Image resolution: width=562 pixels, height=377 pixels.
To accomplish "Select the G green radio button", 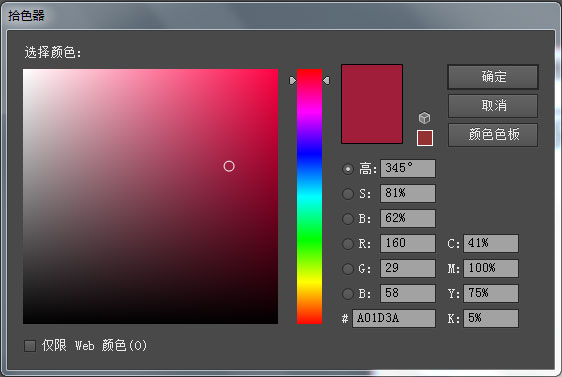I will 348,269.
